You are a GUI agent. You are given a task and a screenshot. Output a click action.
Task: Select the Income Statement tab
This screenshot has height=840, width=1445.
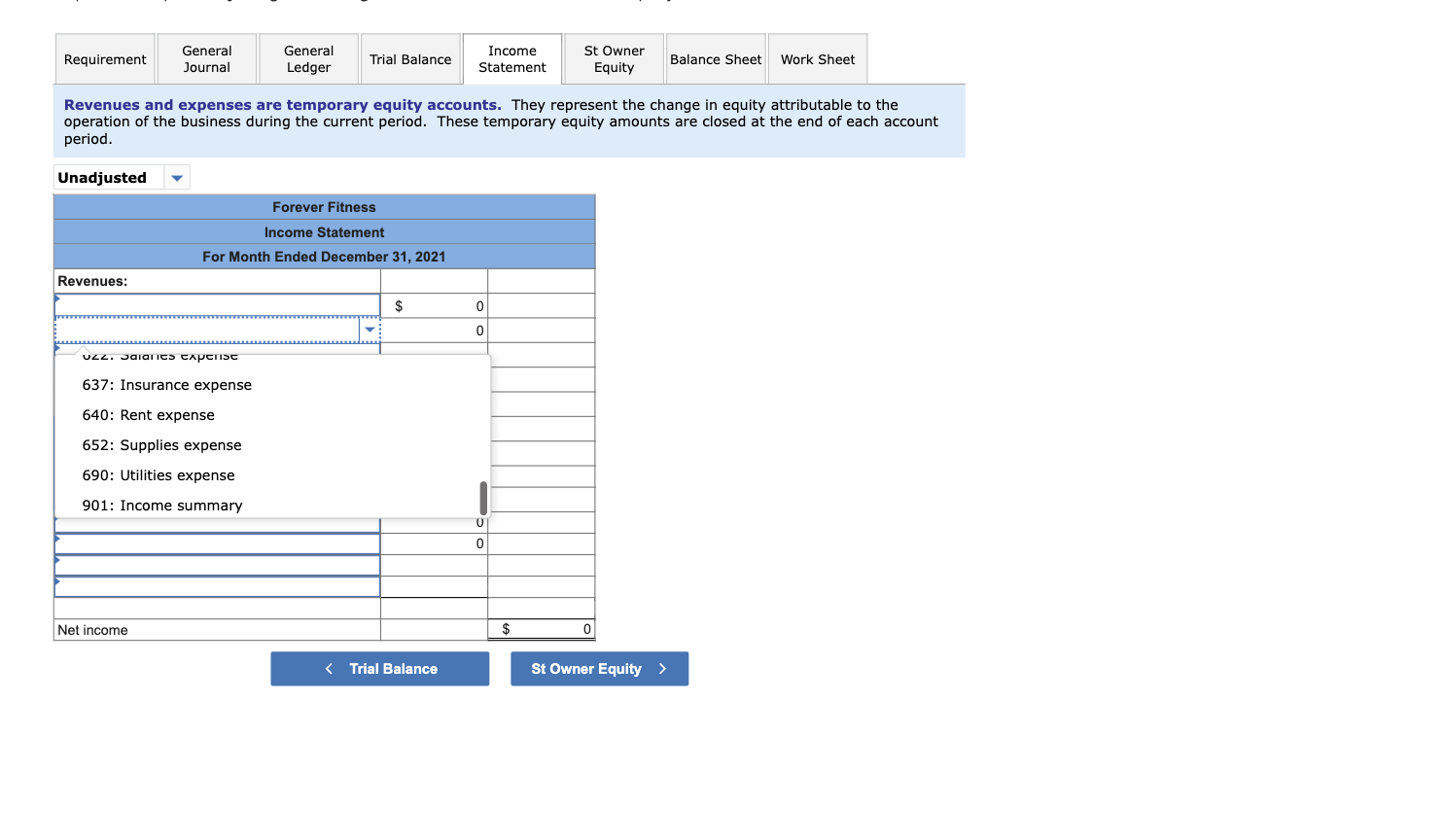click(x=512, y=58)
